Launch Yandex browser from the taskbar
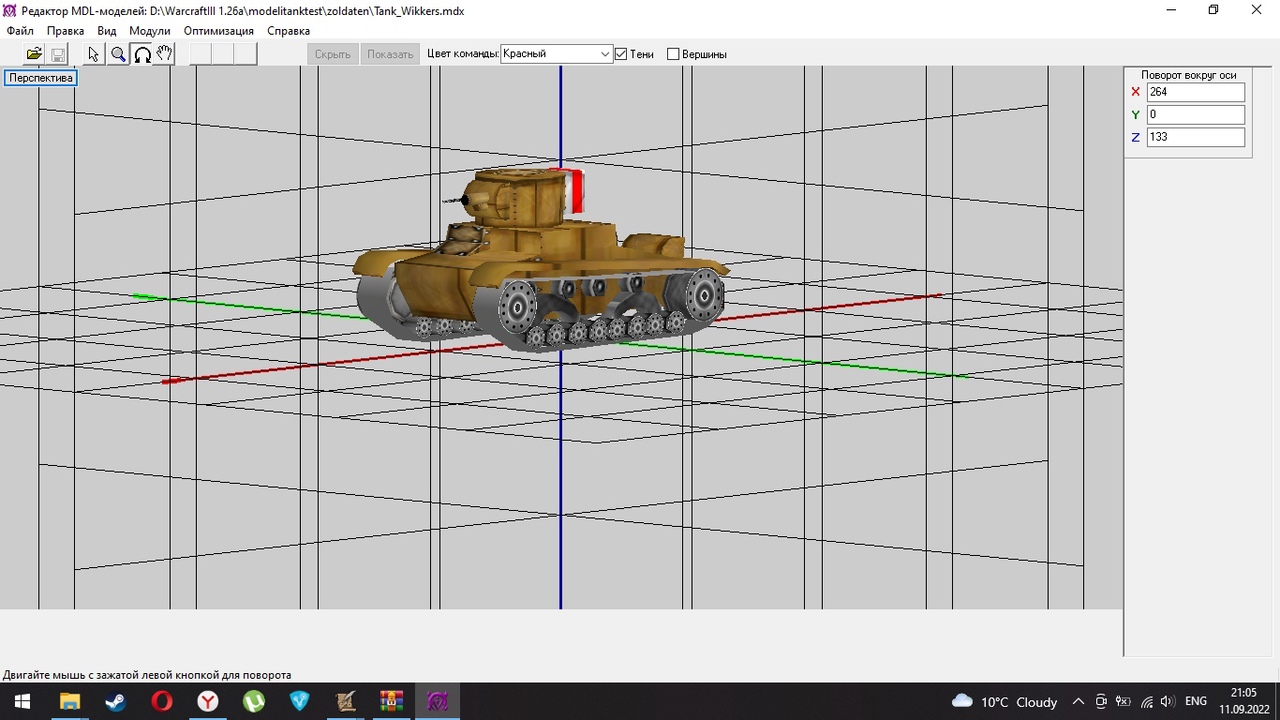The height and width of the screenshot is (720, 1280). (x=207, y=701)
